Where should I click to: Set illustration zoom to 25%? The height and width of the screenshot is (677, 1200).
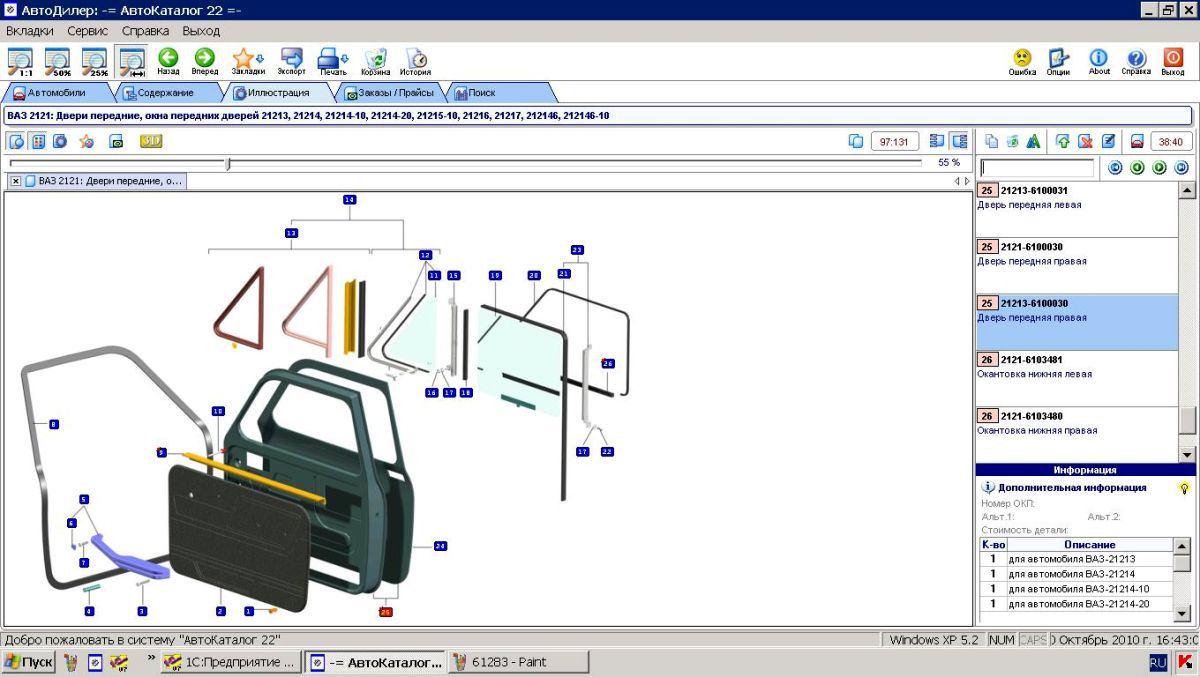[94, 62]
